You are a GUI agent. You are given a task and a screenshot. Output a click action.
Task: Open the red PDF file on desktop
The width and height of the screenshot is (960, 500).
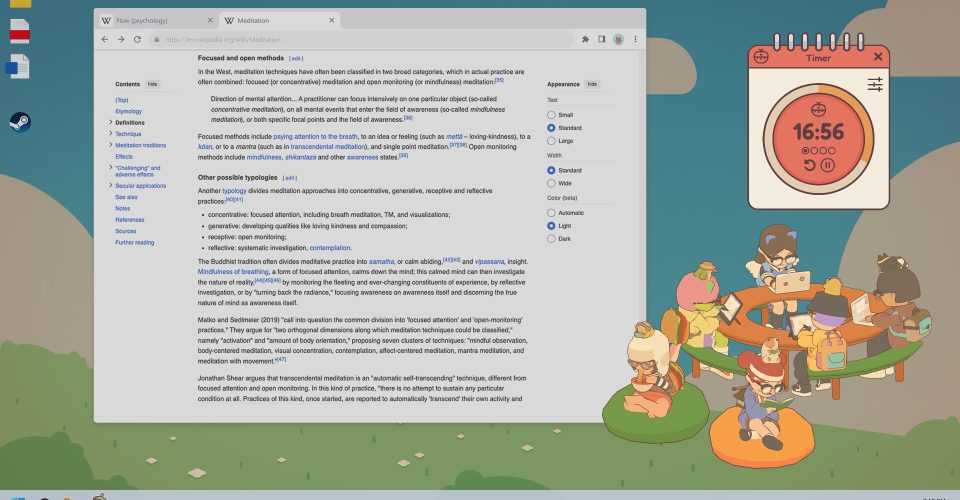point(20,31)
